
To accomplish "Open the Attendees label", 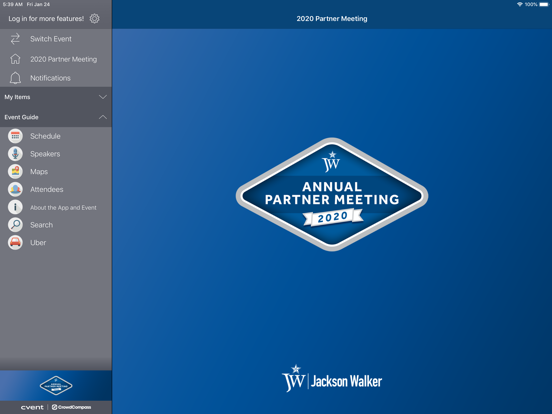I will point(46,189).
